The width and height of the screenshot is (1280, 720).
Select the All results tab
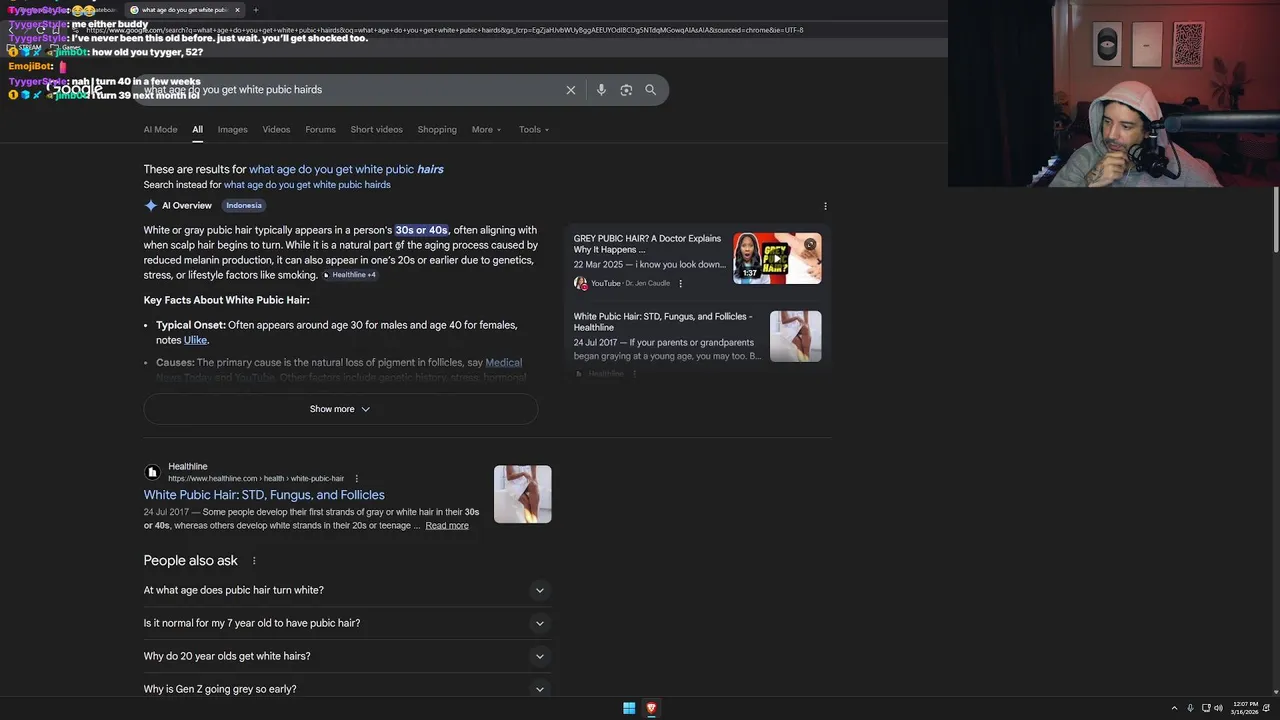coord(197,130)
